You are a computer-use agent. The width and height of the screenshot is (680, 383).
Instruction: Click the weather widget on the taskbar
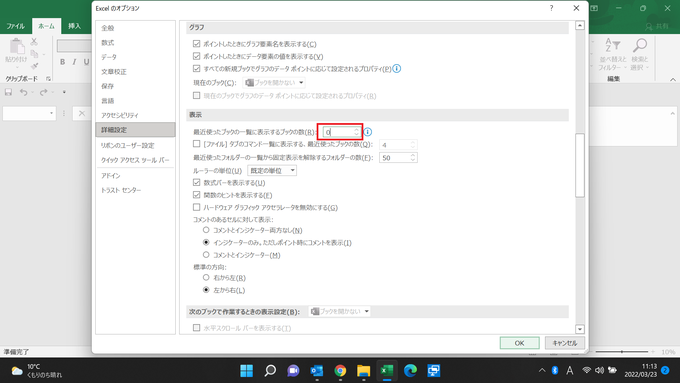click(x=36, y=371)
